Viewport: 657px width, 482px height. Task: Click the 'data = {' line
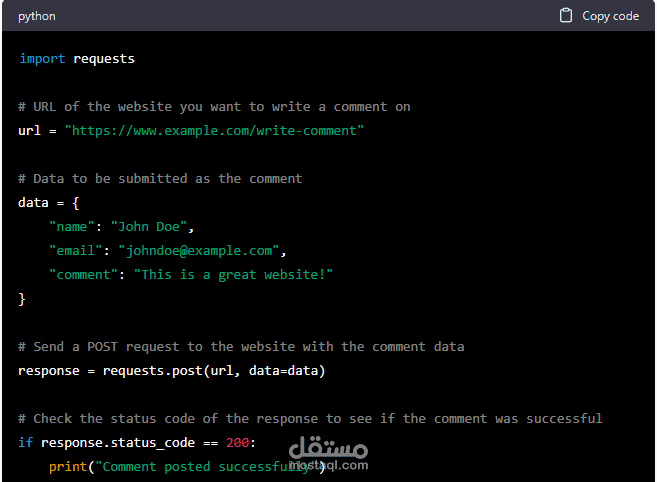pyautogui.click(x=49, y=203)
